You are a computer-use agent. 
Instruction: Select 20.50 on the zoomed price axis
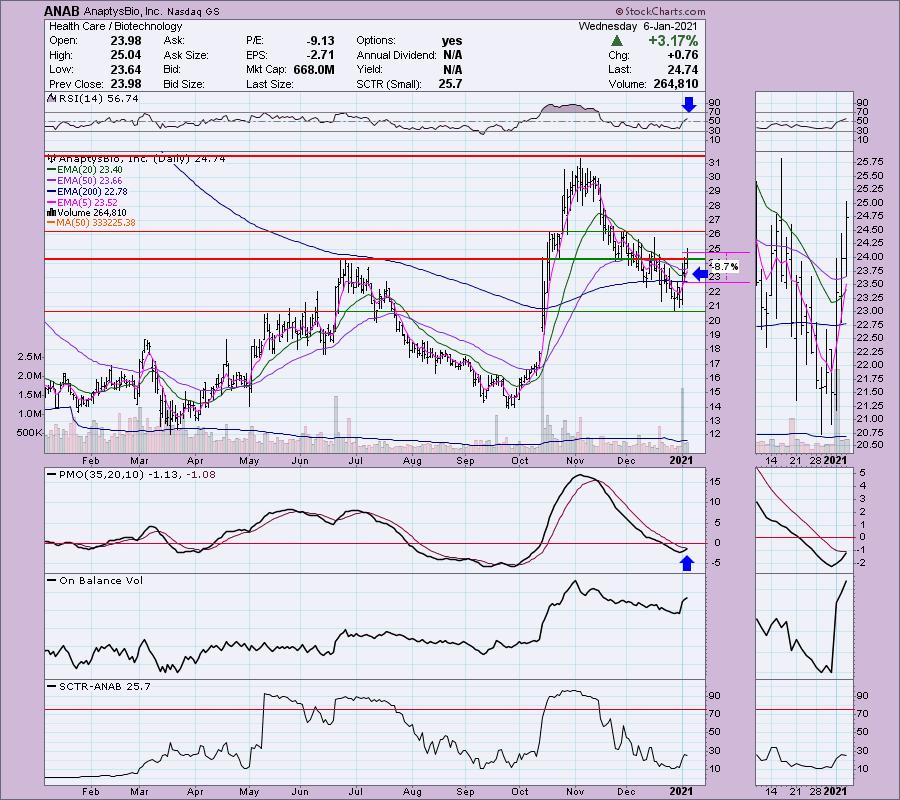point(869,445)
